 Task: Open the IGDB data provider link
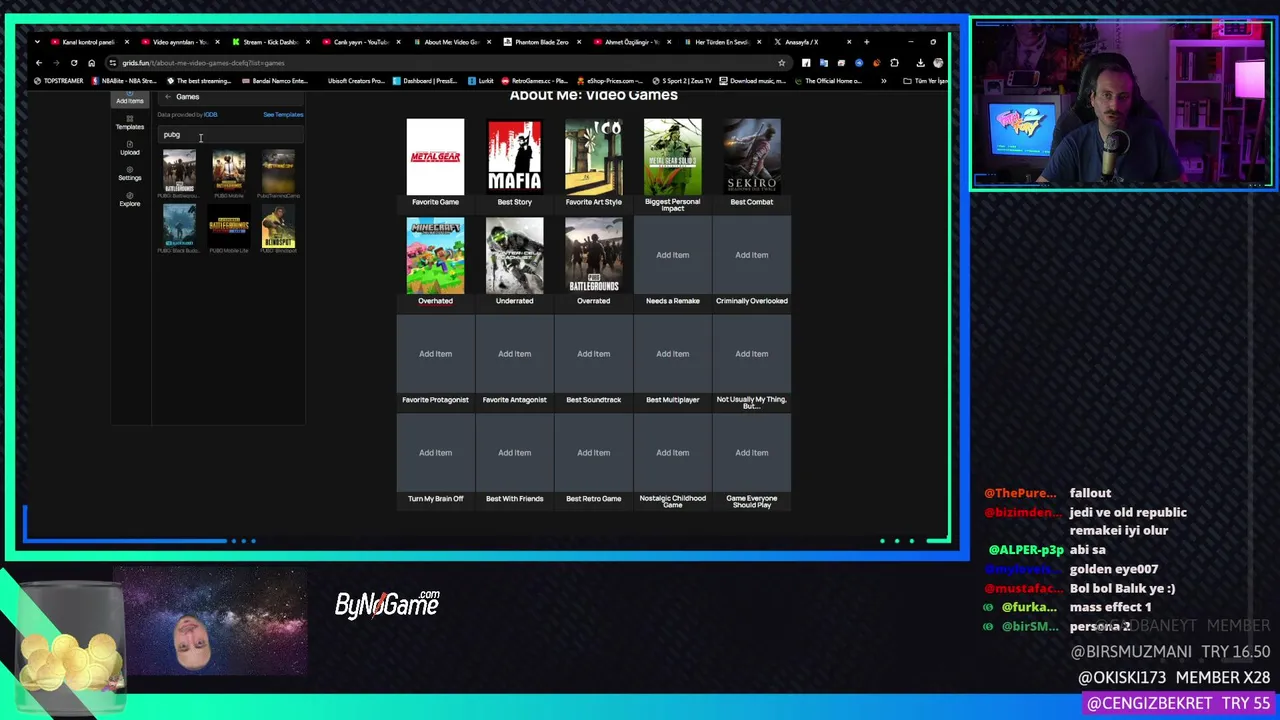210,115
